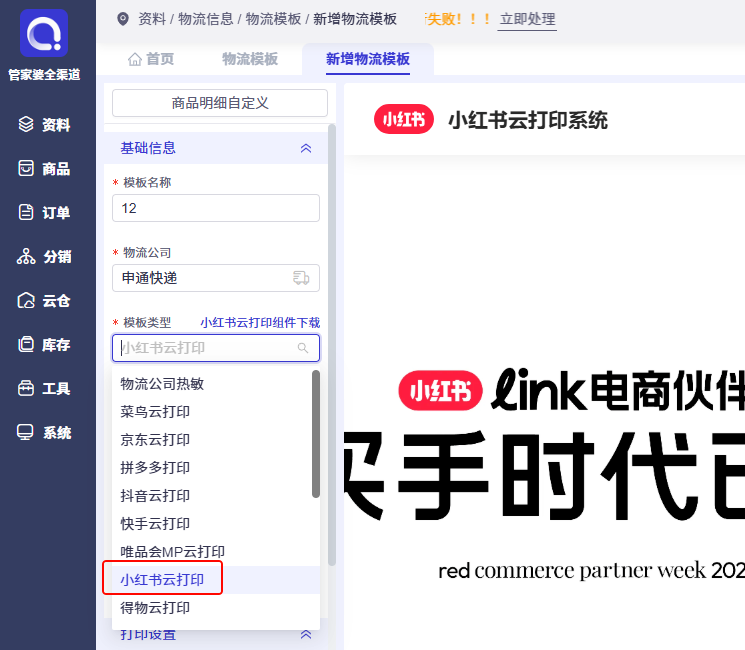The height and width of the screenshot is (650, 745).
Task: Open 小红书云打印组件下载 link
Action: pos(260,323)
